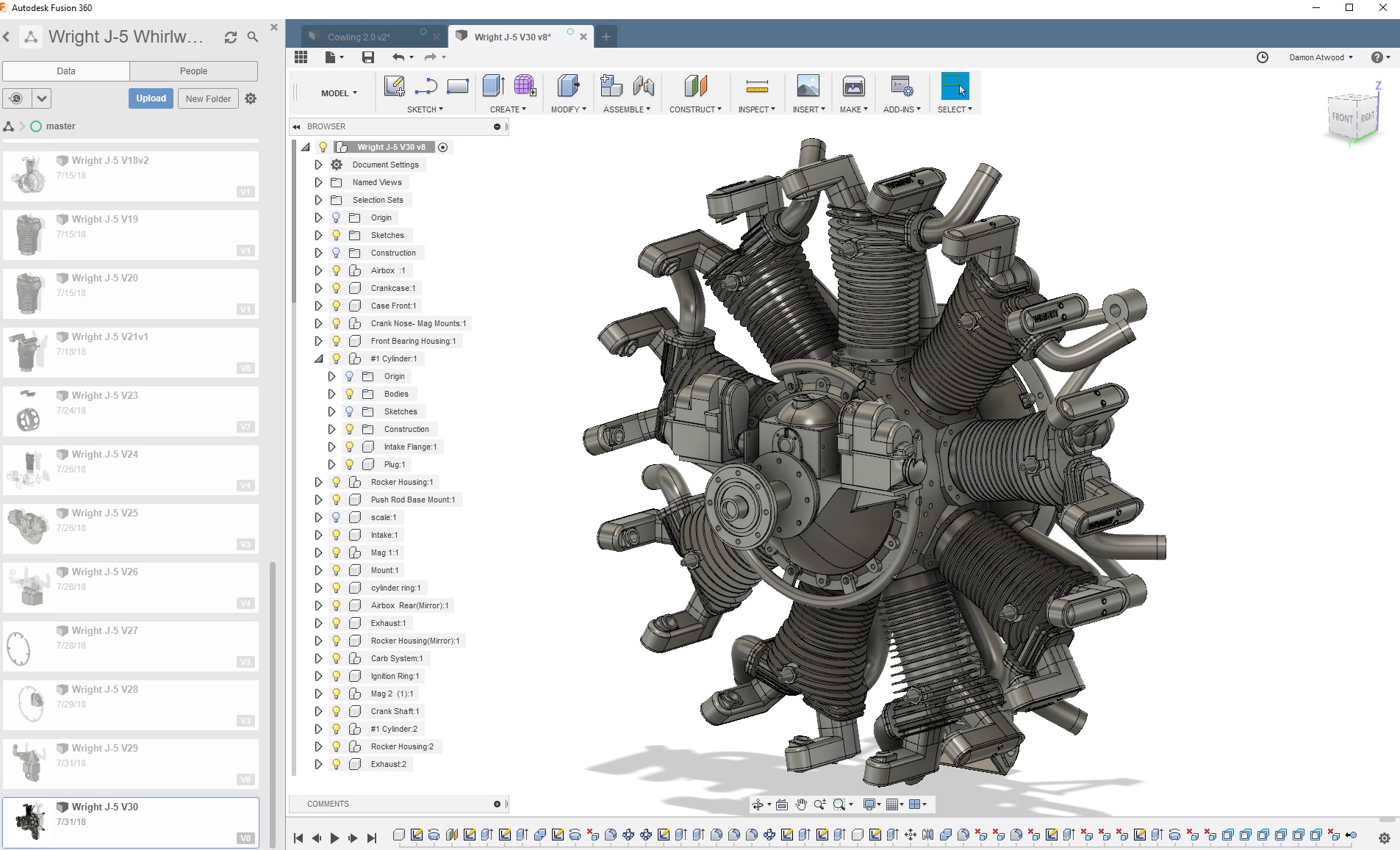
Task: Open the Add-Ins scripts icon
Action: point(902,87)
